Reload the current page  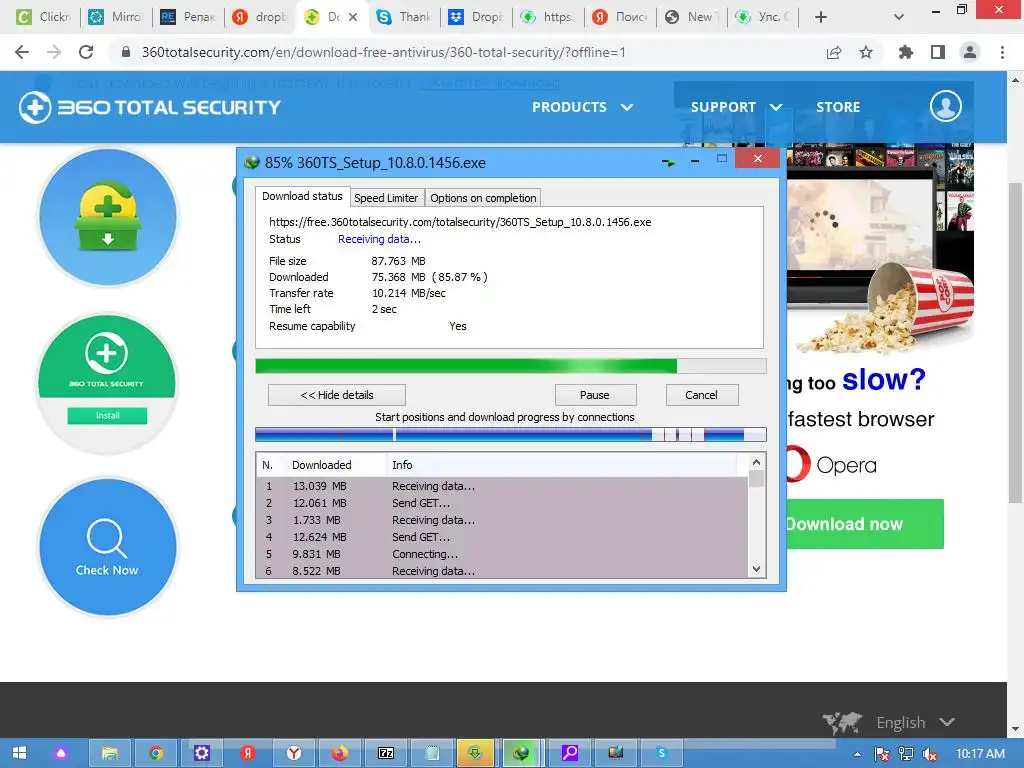coord(86,52)
